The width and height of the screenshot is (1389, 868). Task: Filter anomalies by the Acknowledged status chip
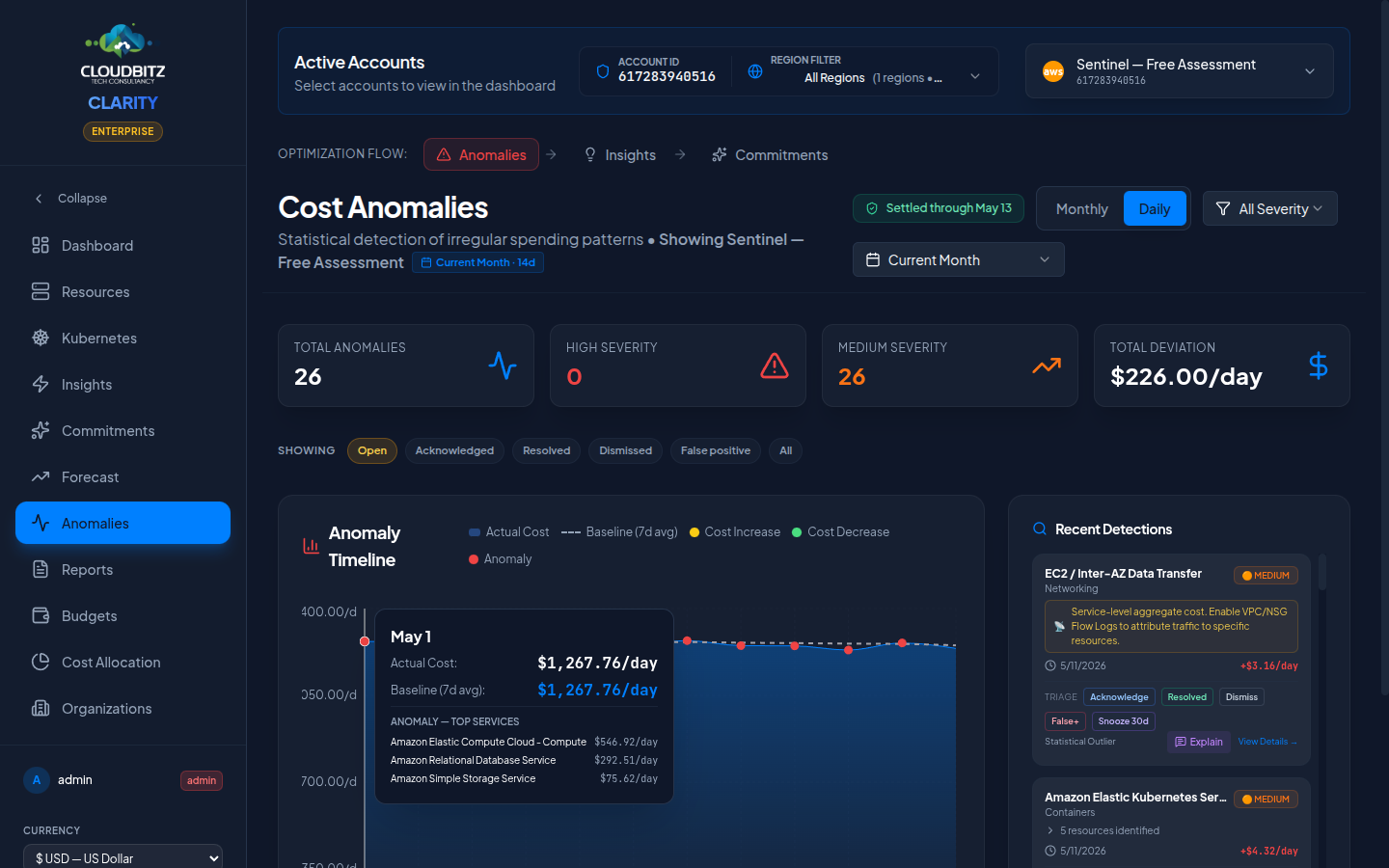pyautogui.click(x=454, y=450)
